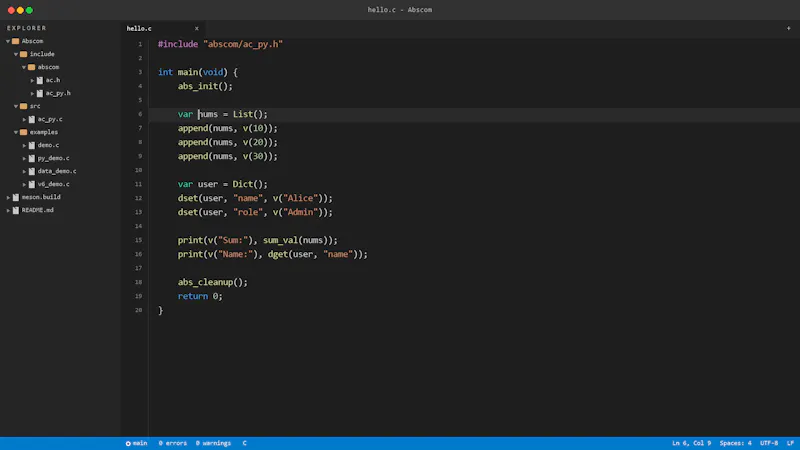Change the C language mode

(x=244, y=443)
